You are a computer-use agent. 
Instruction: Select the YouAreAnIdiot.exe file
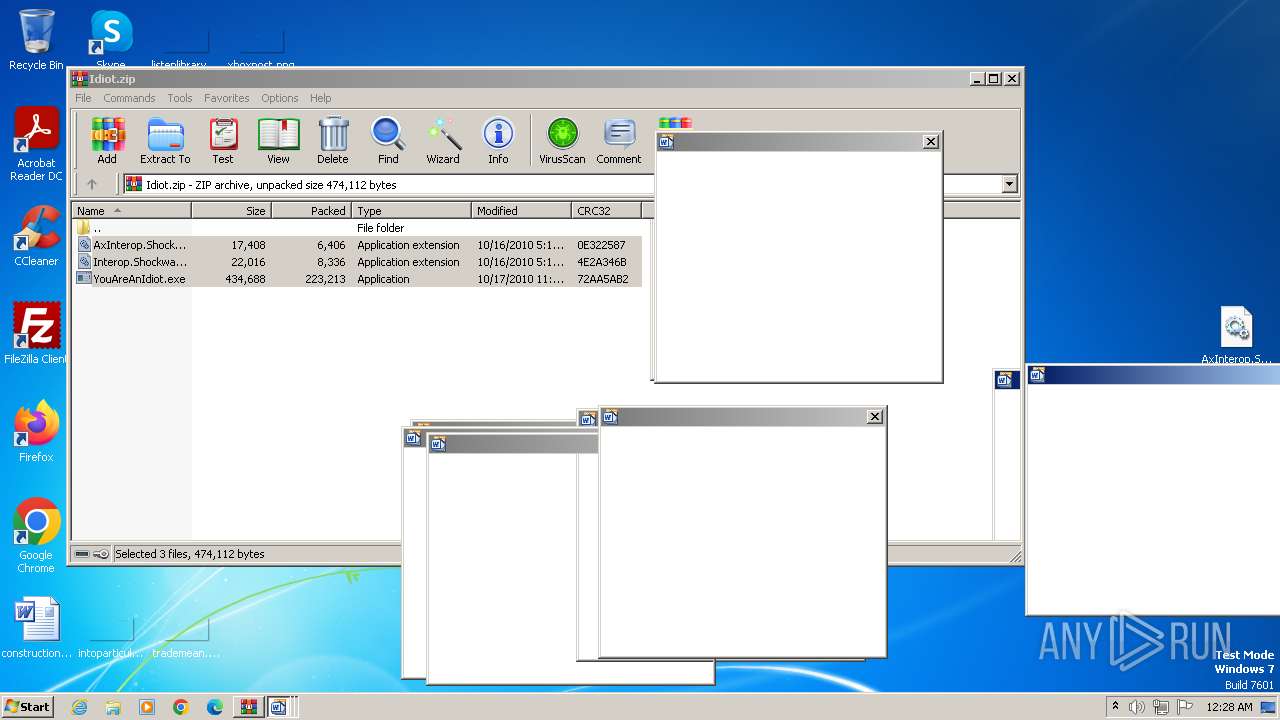tap(357, 279)
